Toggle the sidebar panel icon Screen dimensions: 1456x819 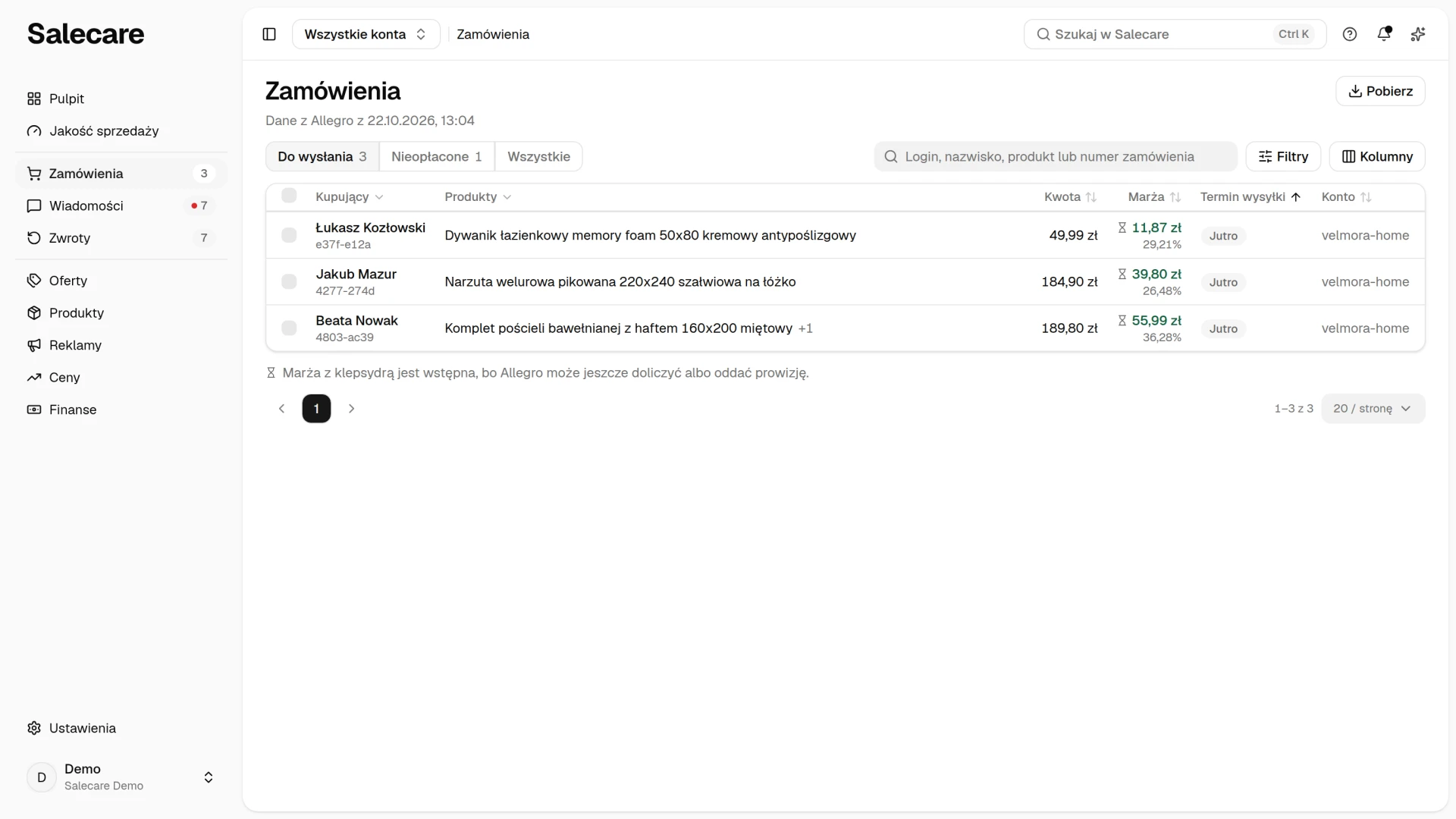pyautogui.click(x=269, y=34)
